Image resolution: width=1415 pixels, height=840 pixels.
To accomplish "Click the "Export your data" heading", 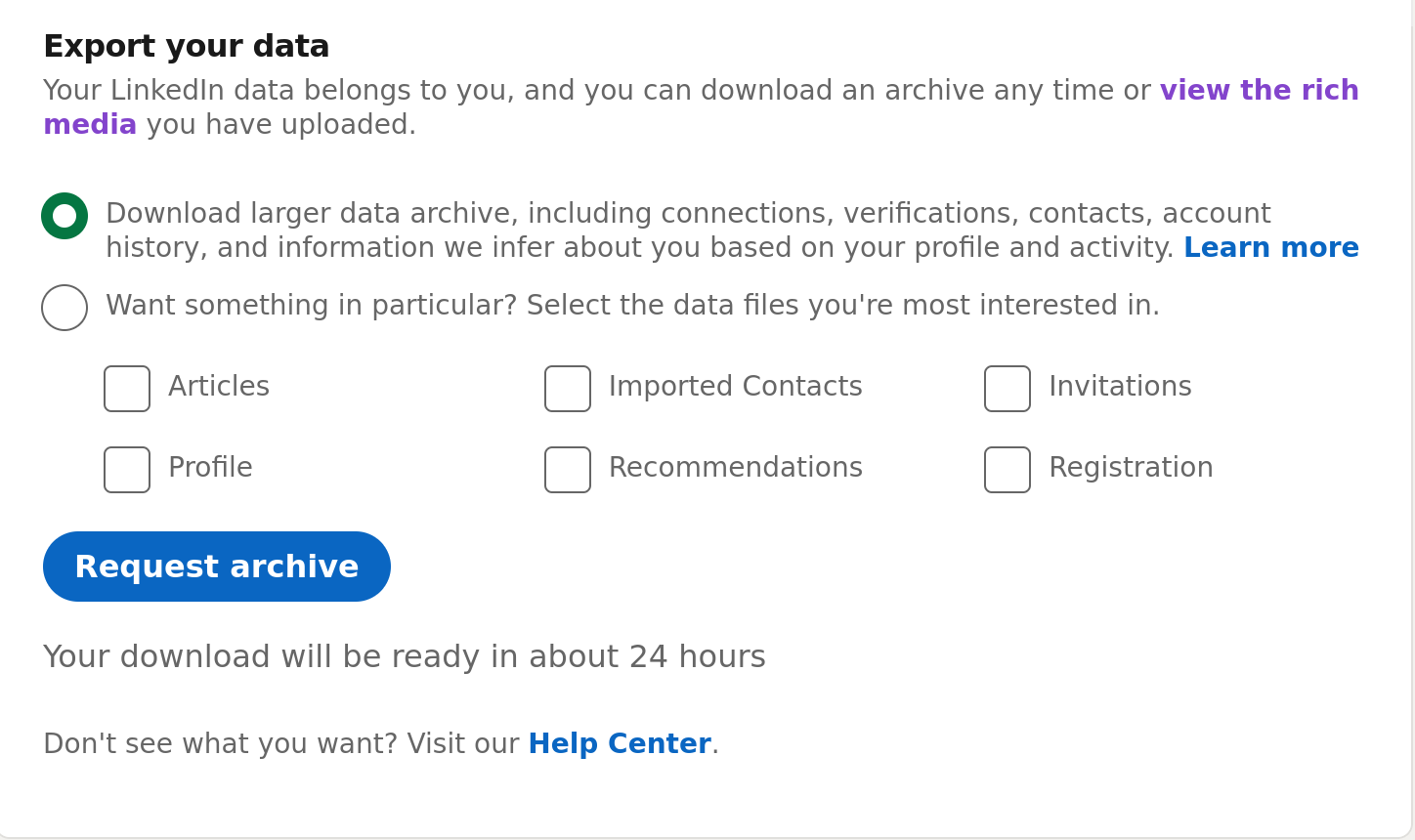I will tap(186, 46).
